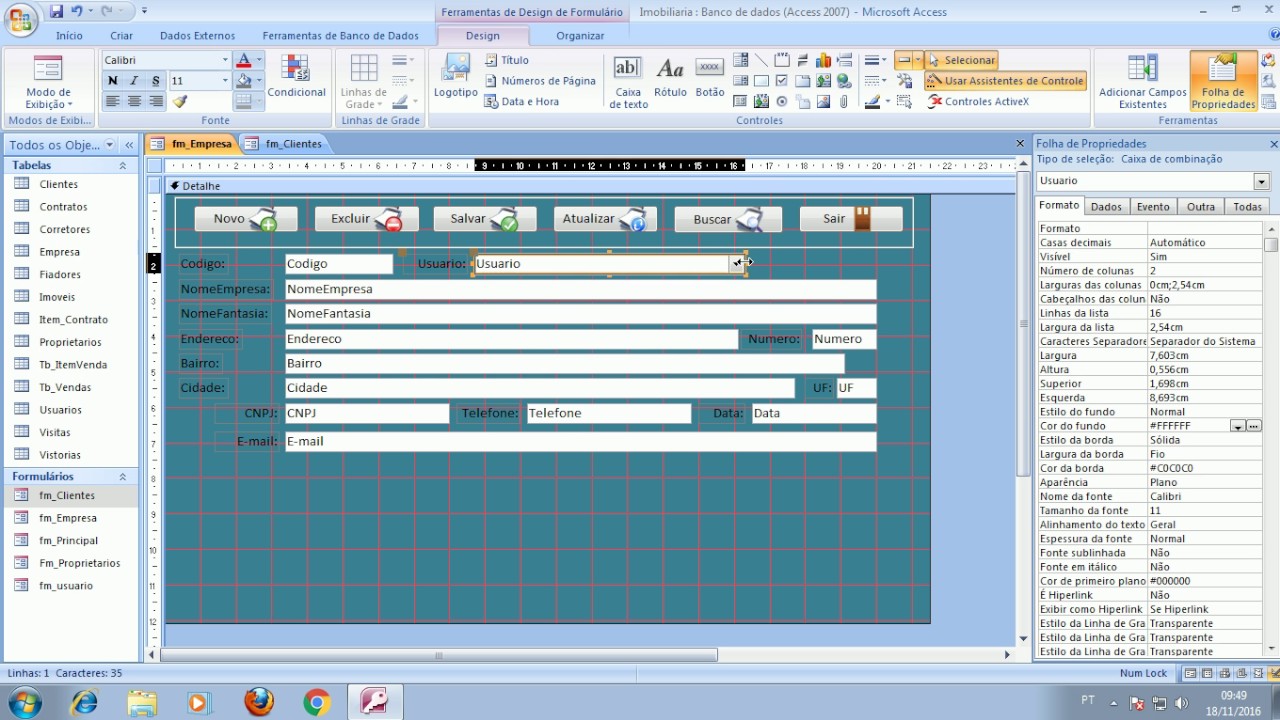Open the Dados Externos ribbon tab
The height and width of the screenshot is (720, 1280).
point(198,35)
